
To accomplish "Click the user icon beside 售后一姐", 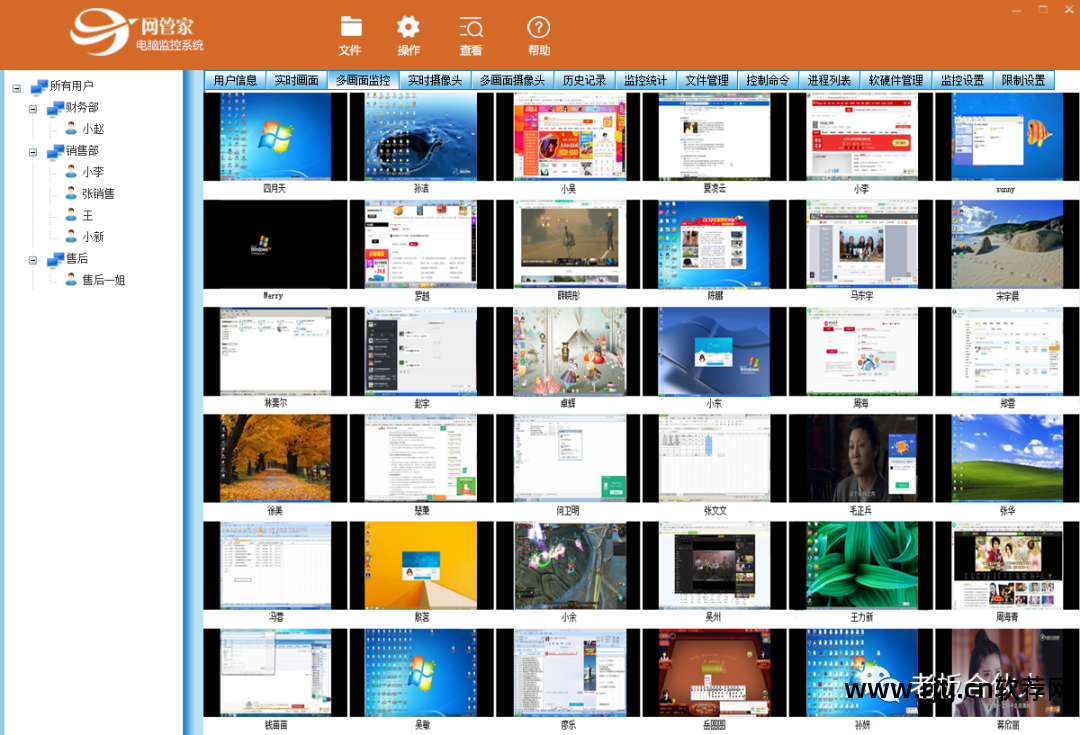I will pos(71,279).
